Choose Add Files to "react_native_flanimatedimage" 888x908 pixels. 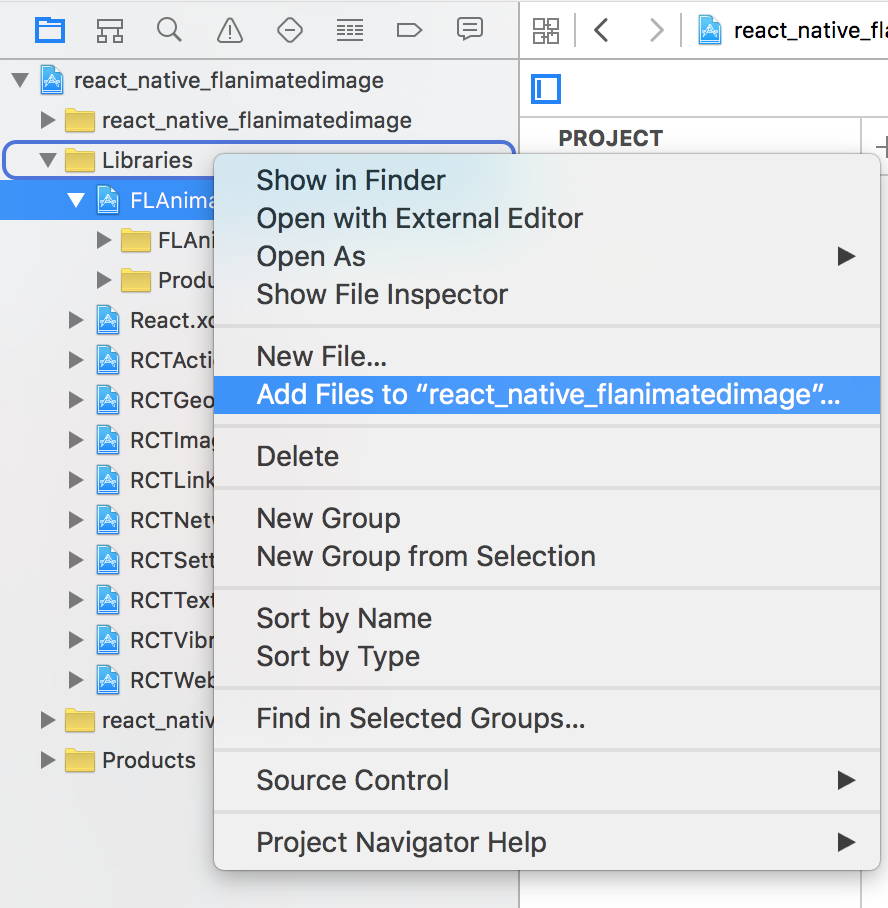(548, 395)
